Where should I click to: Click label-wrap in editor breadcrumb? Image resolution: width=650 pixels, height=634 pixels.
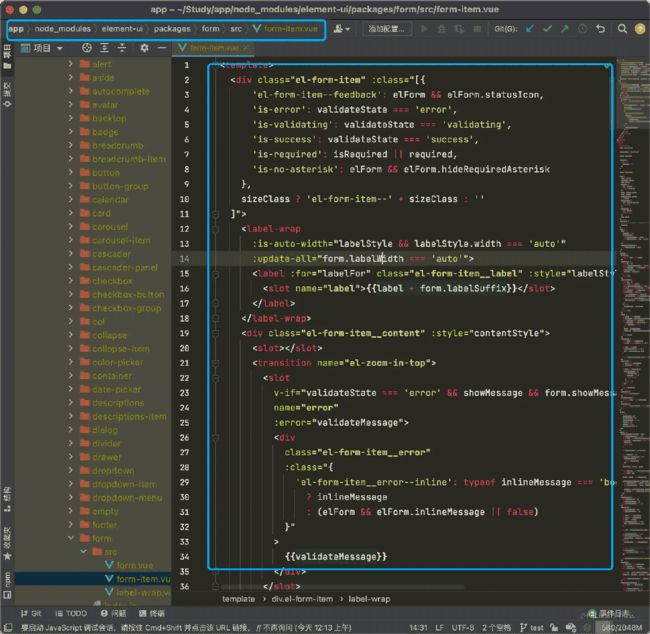pos(369,599)
